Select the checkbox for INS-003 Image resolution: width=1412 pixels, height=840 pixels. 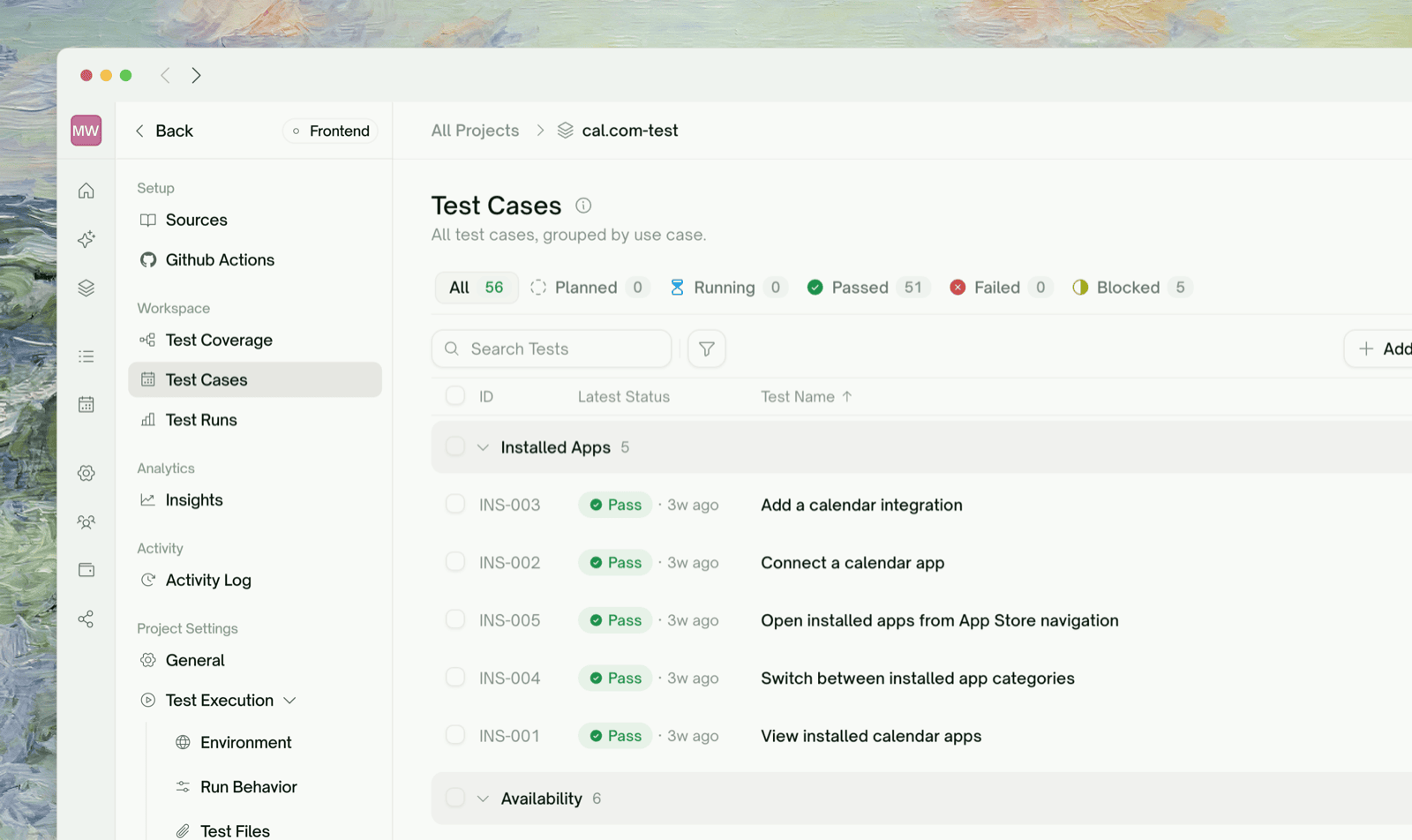coord(455,504)
